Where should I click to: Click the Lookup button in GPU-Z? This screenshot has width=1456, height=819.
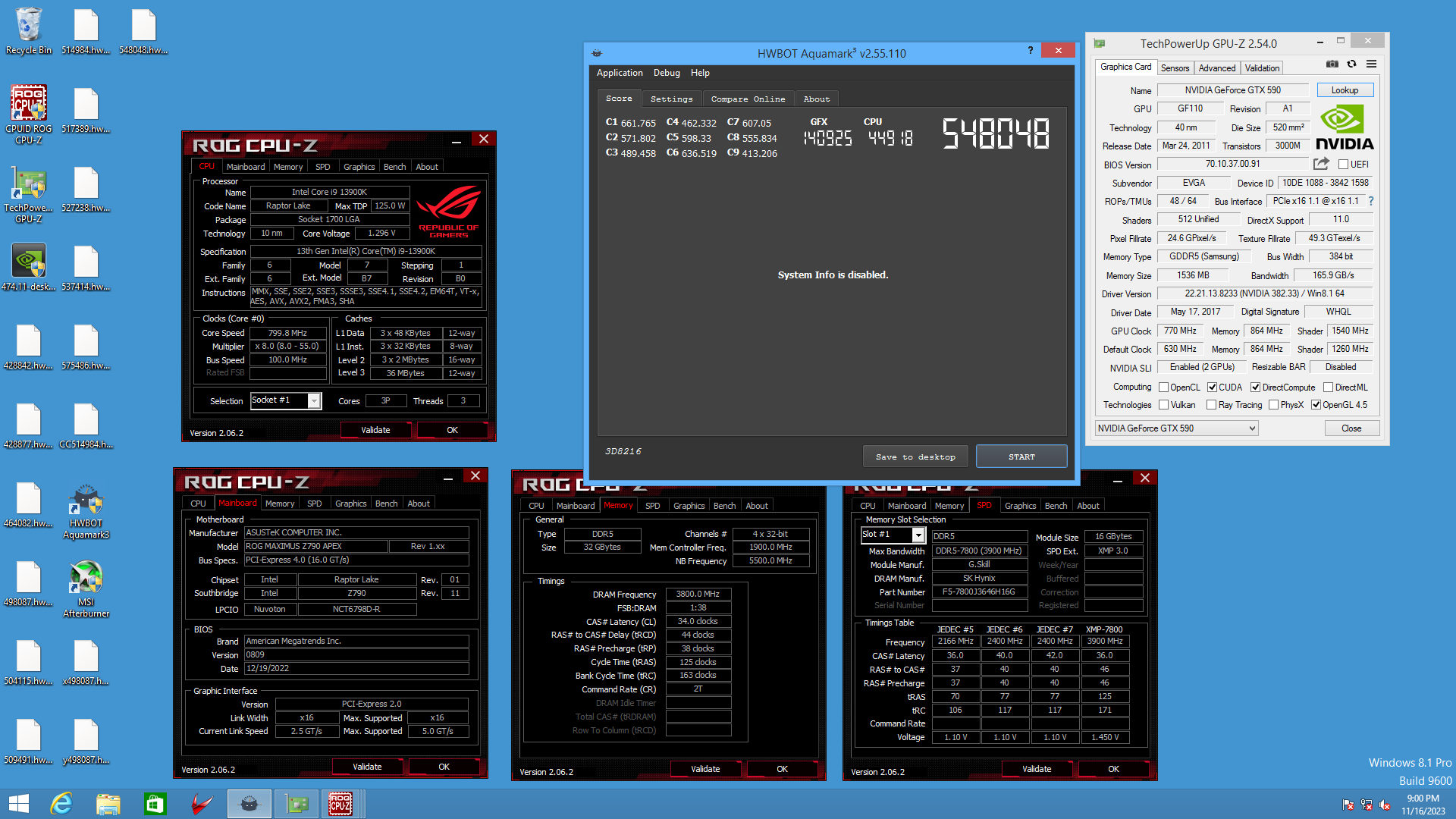tap(1345, 90)
